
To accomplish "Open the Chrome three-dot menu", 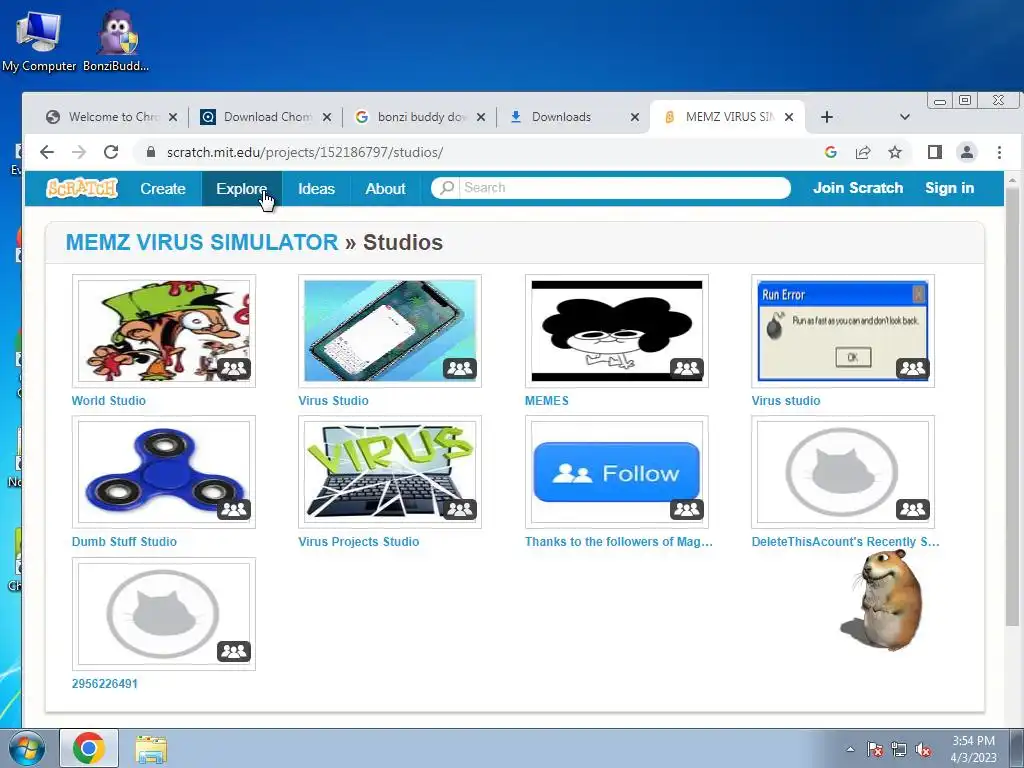I will [x=999, y=152].
